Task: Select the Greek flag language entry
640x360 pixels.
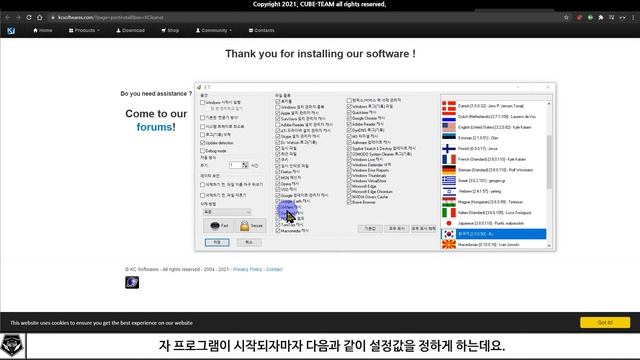Action: (494, 180)
